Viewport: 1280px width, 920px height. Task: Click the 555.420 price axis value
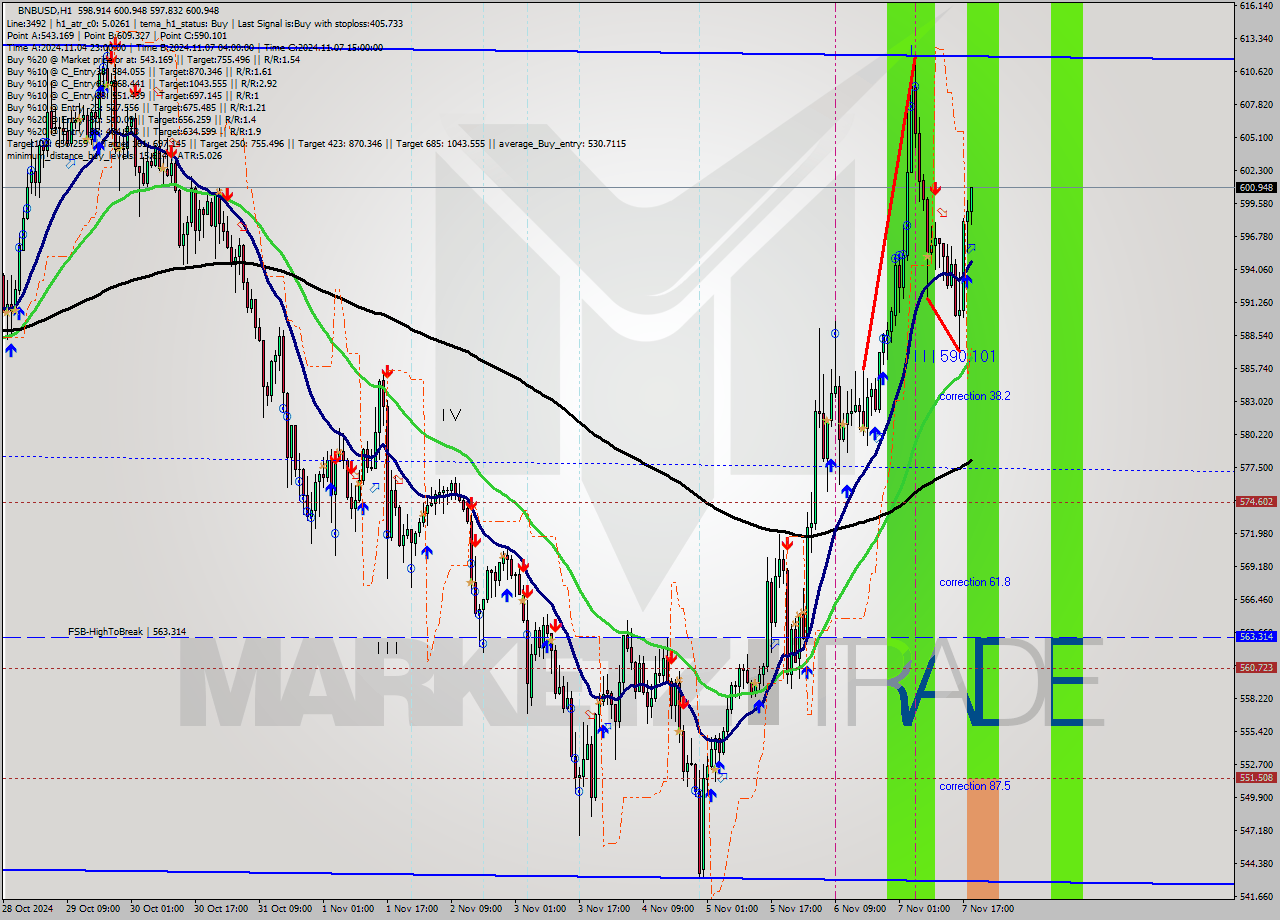click(x=1256, y=732)
